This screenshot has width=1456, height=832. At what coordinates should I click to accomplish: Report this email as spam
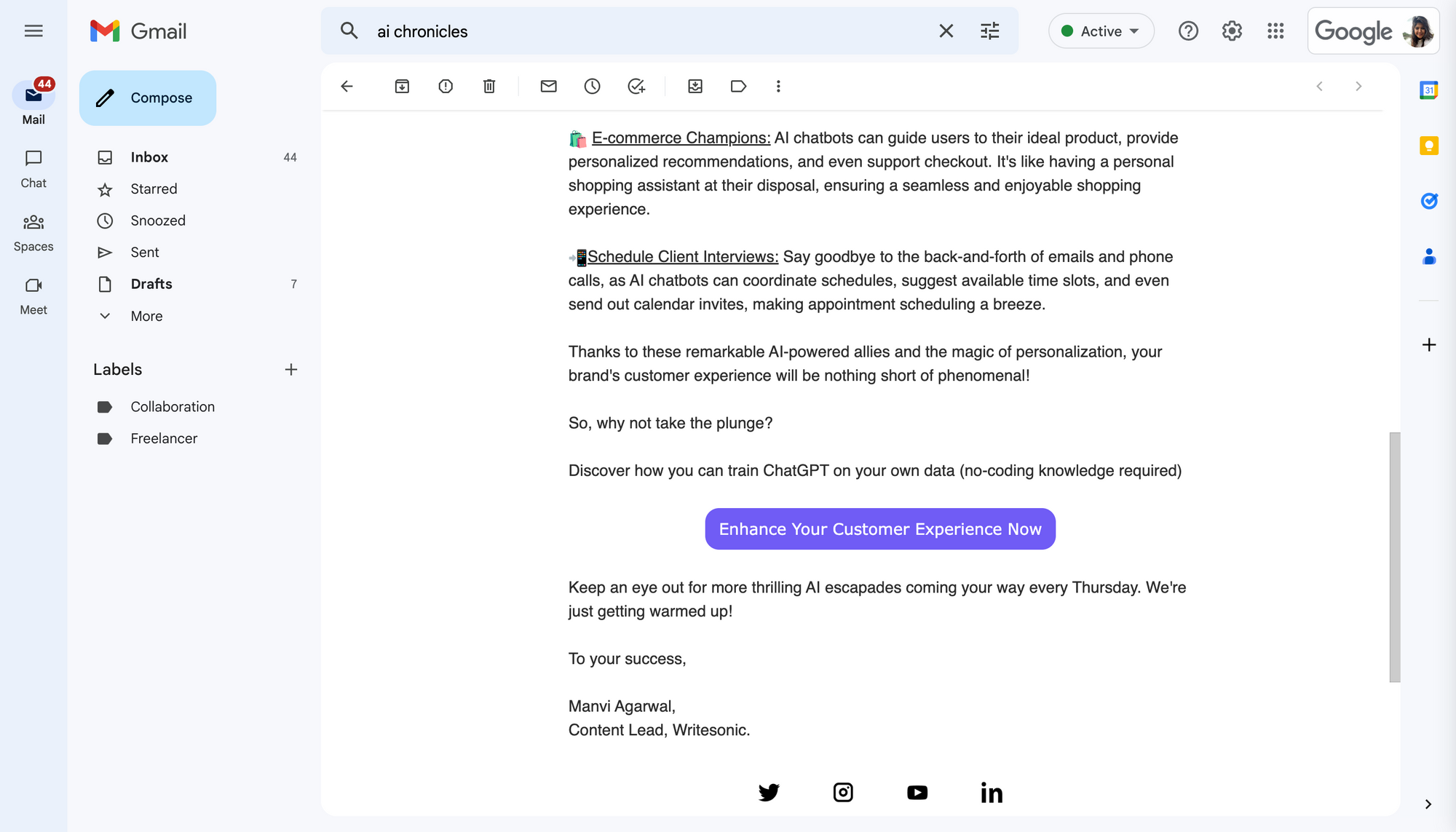pyautogui.click(x=445, y=86)
